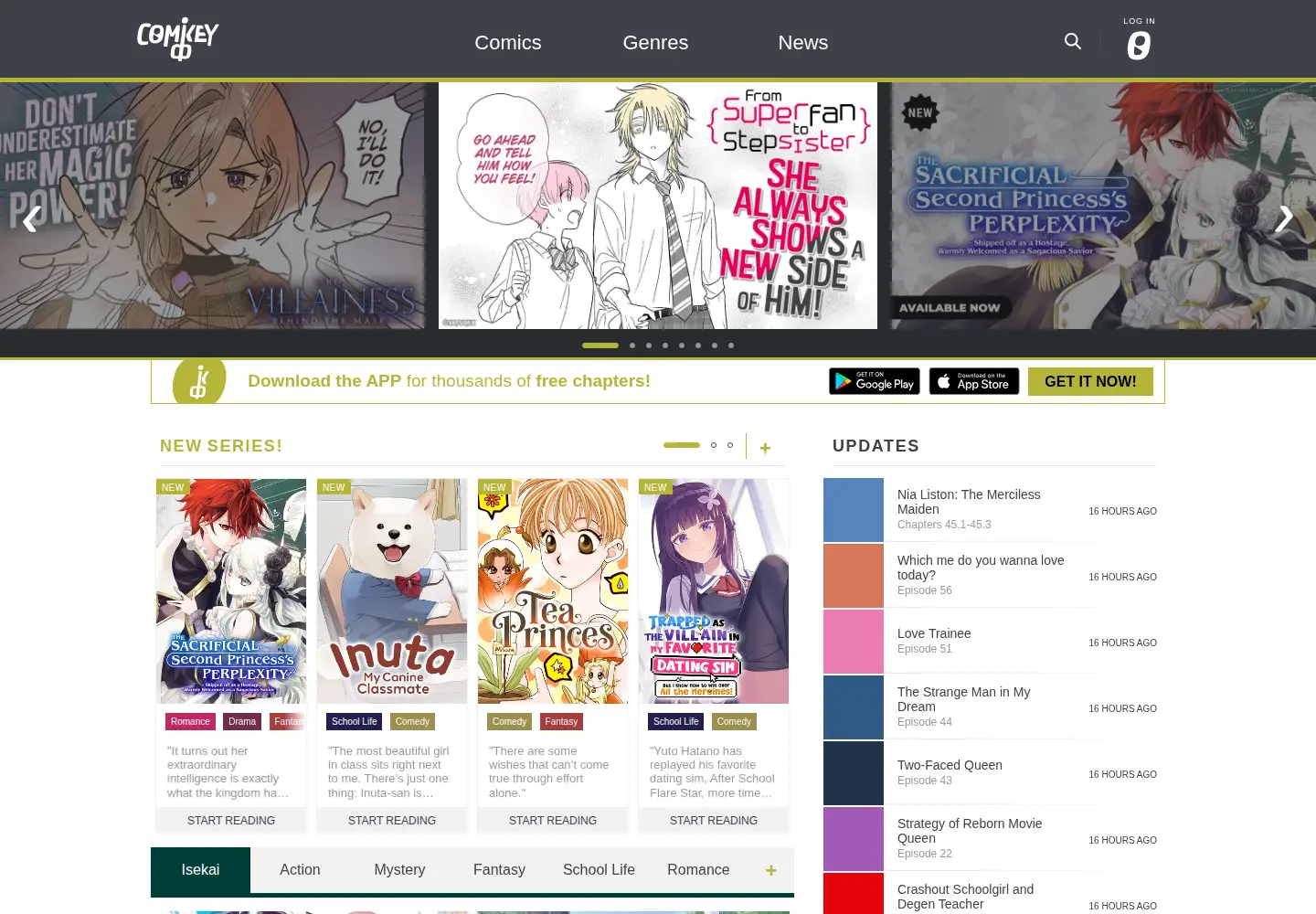Click the Inuta cover thumbnail
Viewport: 1316px width, 914px height.
coord(392,591)
